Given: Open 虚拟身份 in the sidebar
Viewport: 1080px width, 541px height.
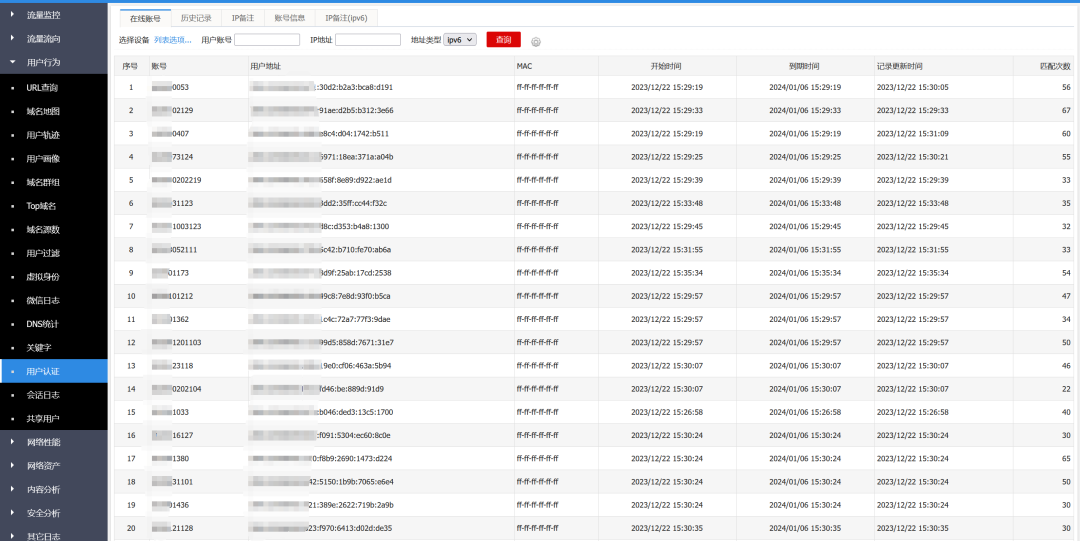Looking at the screenshot, I should [x=54, y=276].
